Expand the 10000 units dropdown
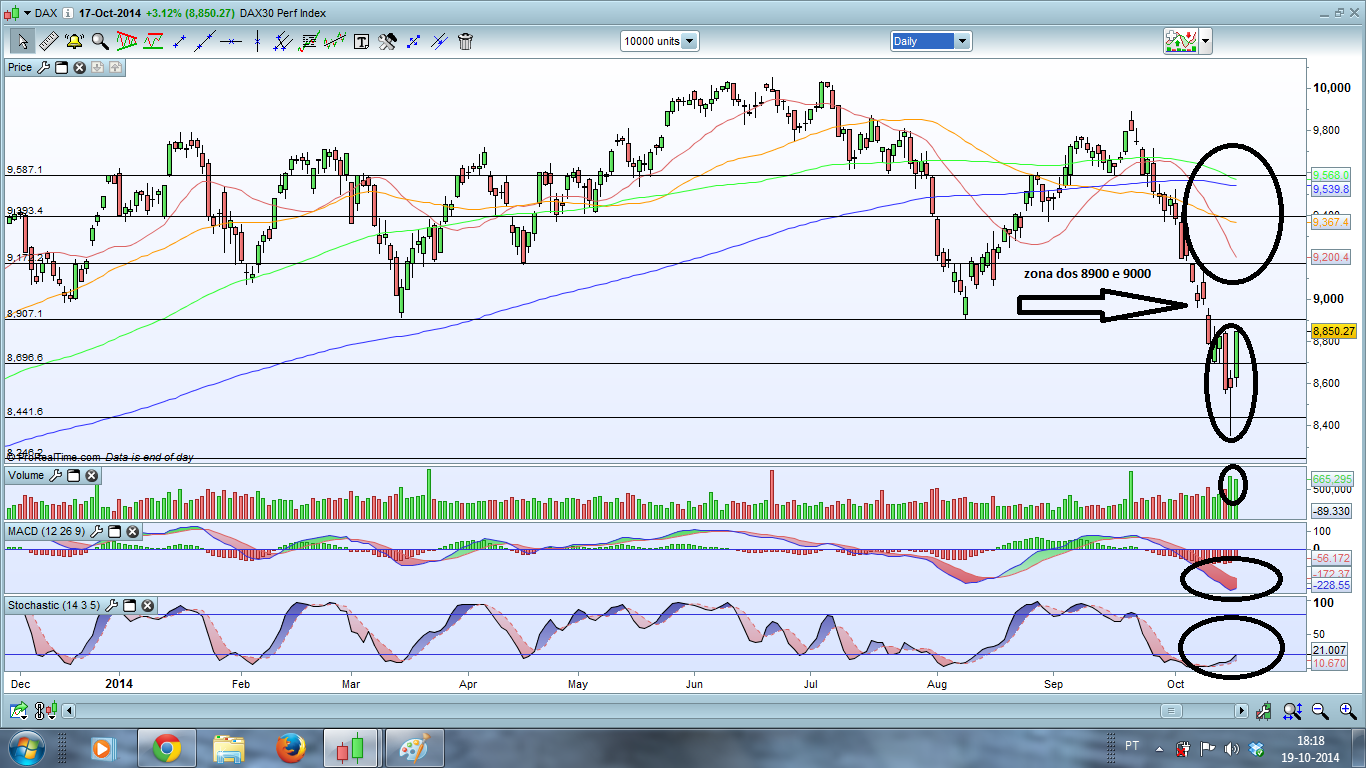1366x768 pixels. (x=689, y=41)
